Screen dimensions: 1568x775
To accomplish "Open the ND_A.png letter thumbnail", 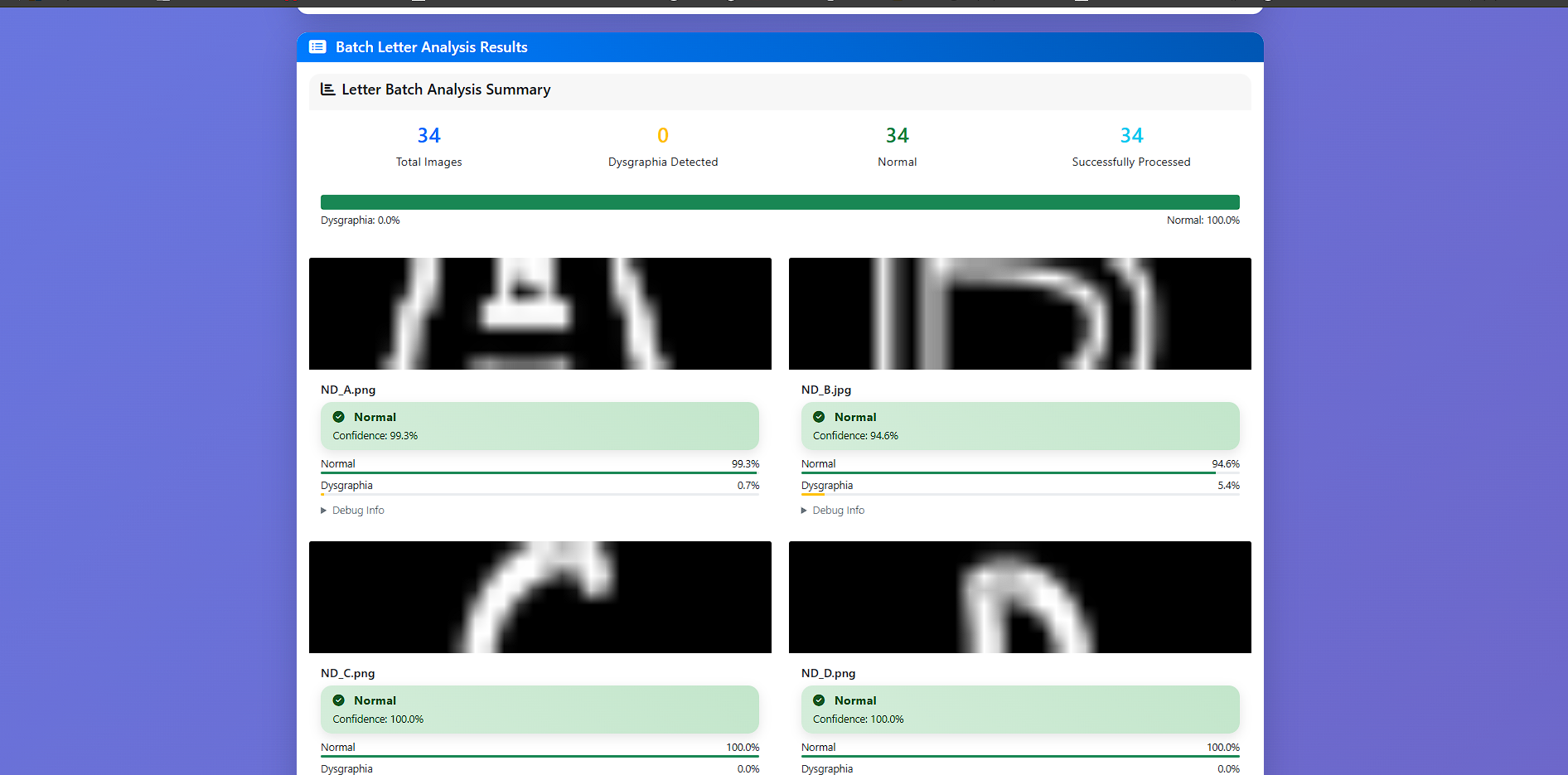I will (540, 313).
